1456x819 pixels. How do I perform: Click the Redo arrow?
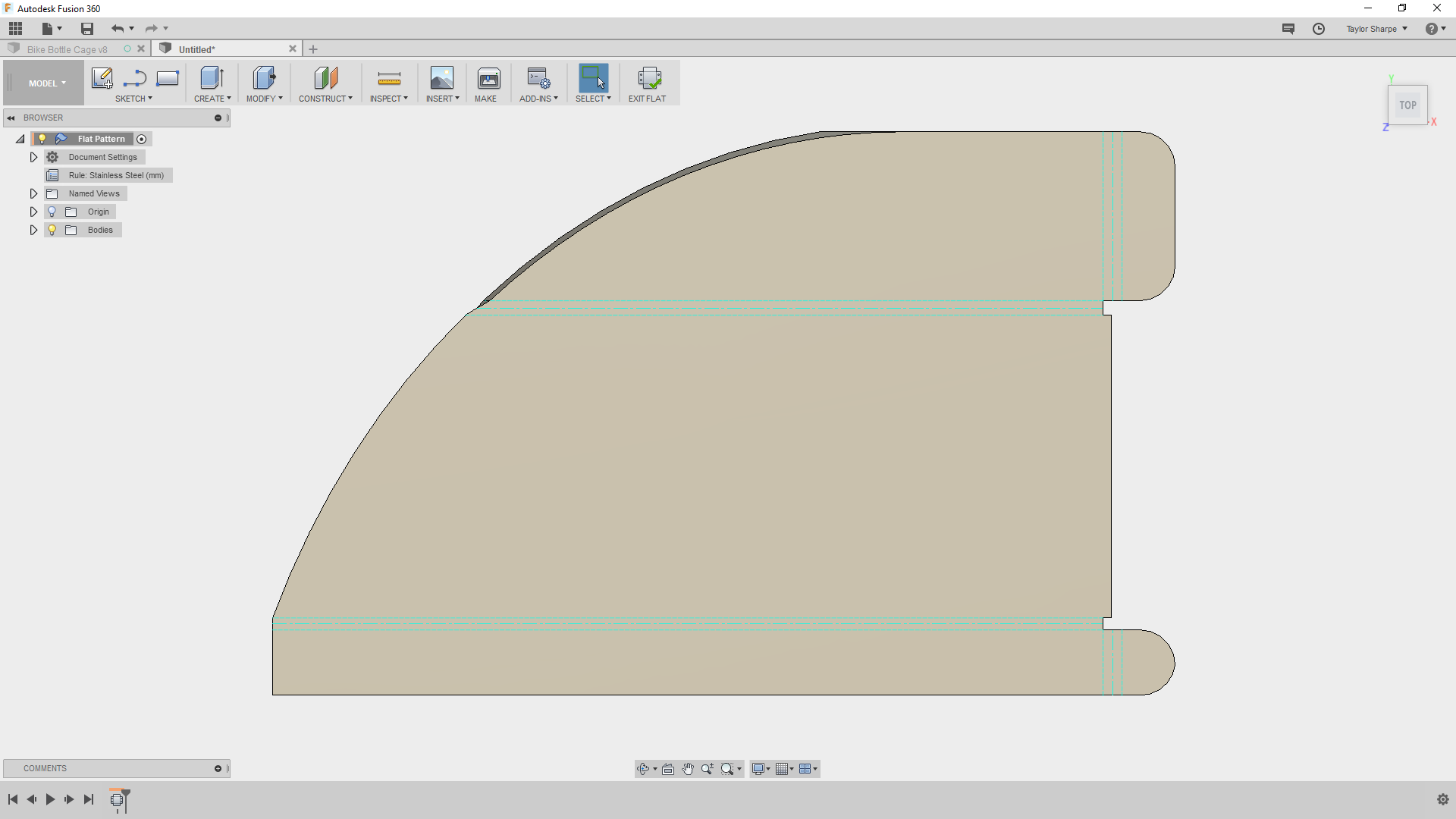151,29
